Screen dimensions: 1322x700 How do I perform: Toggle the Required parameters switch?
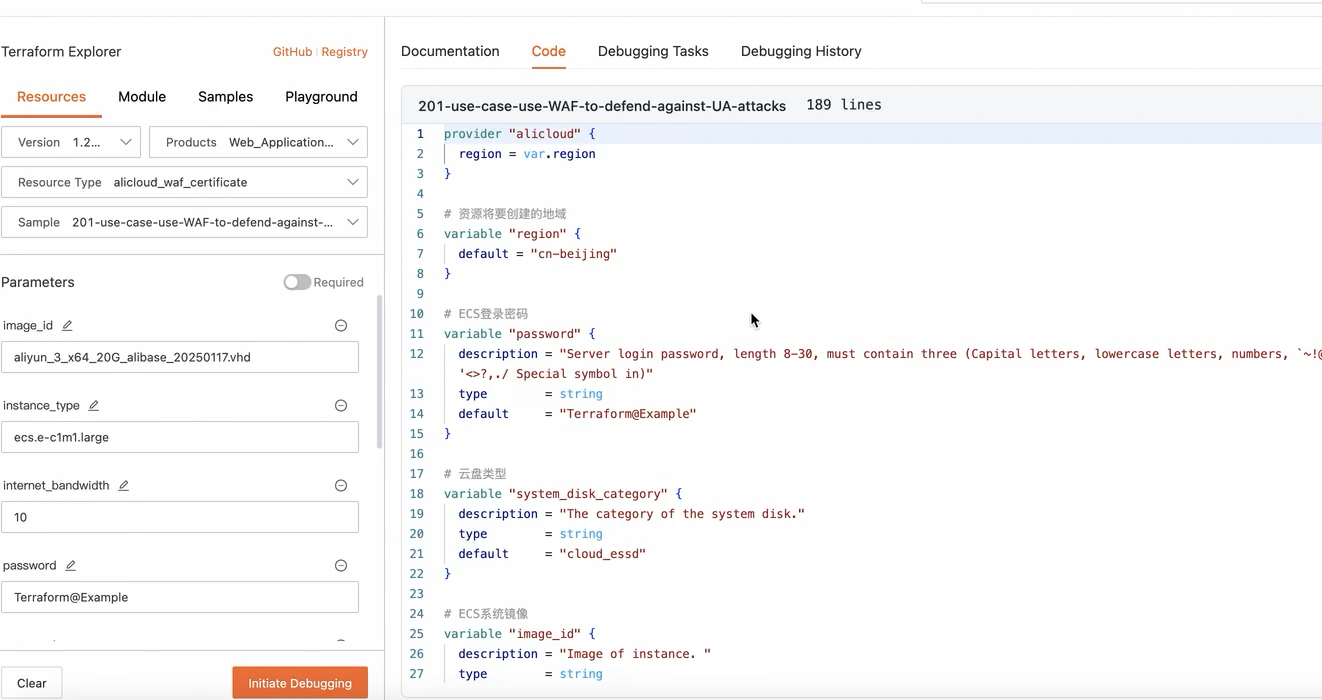click(x=297, y=282)
